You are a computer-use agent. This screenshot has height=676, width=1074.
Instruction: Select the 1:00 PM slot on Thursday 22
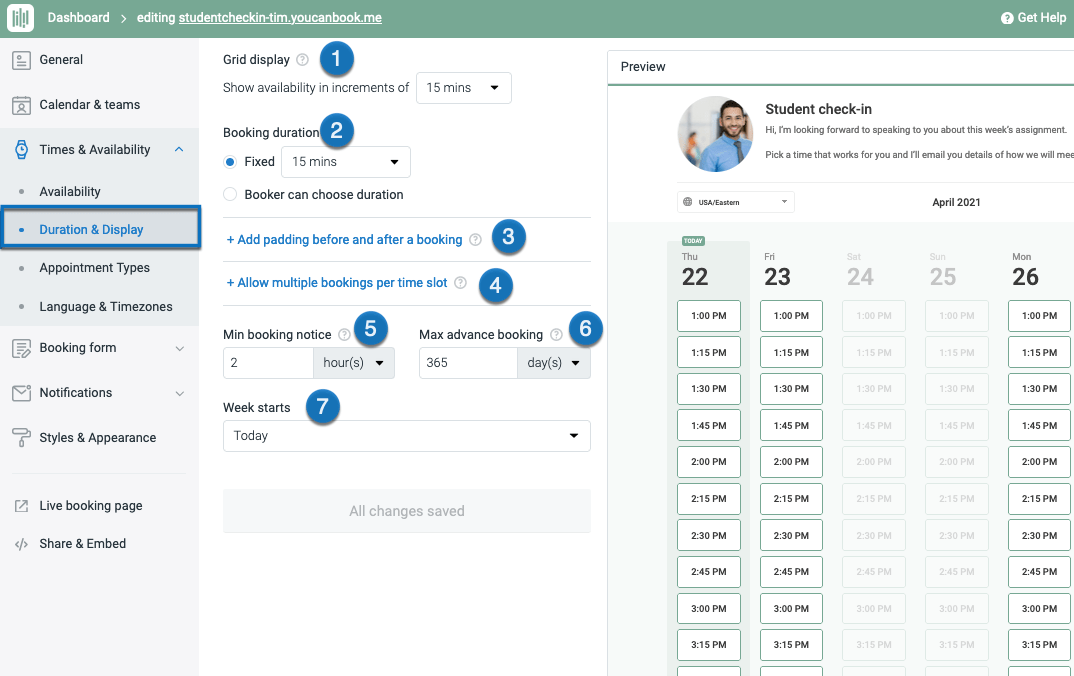pyautogui.click(x=708, y=316)
